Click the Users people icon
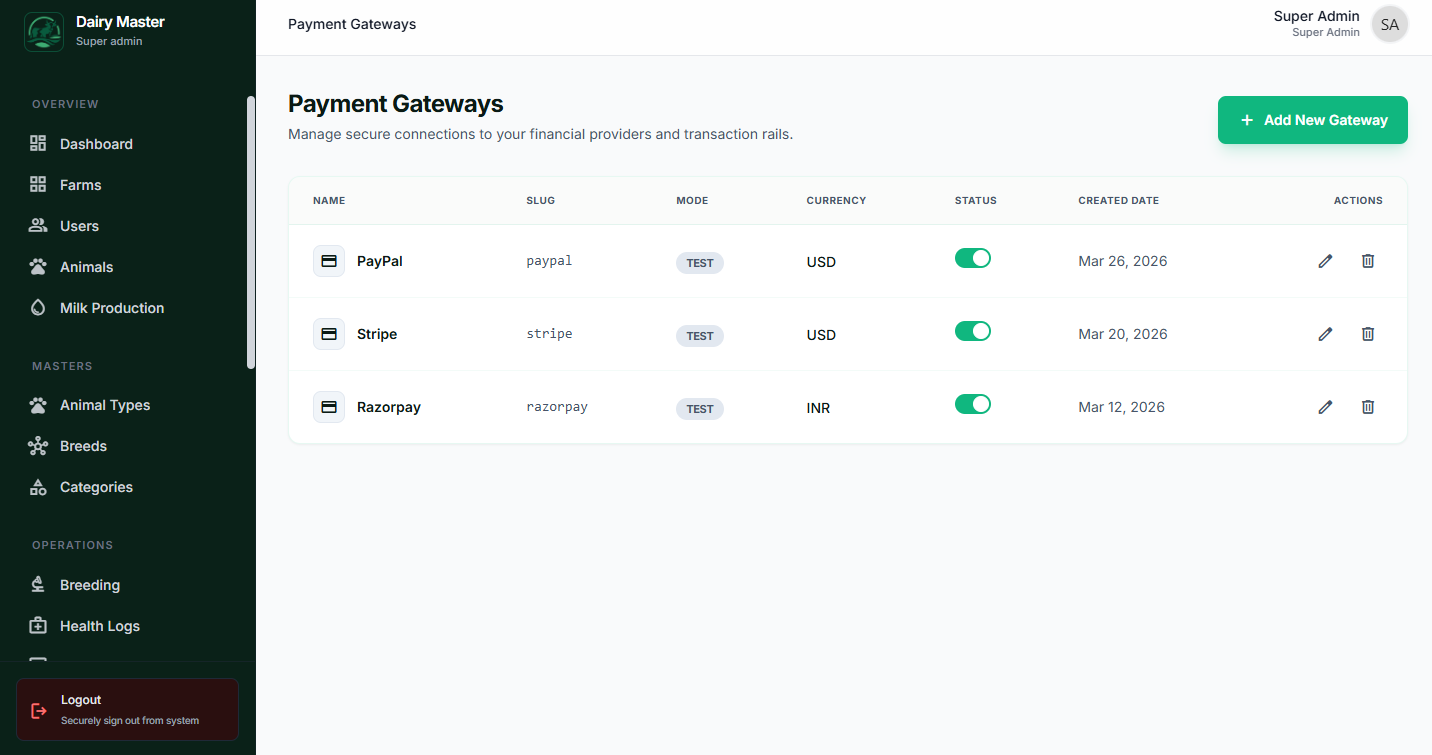 tap(37, 225)
